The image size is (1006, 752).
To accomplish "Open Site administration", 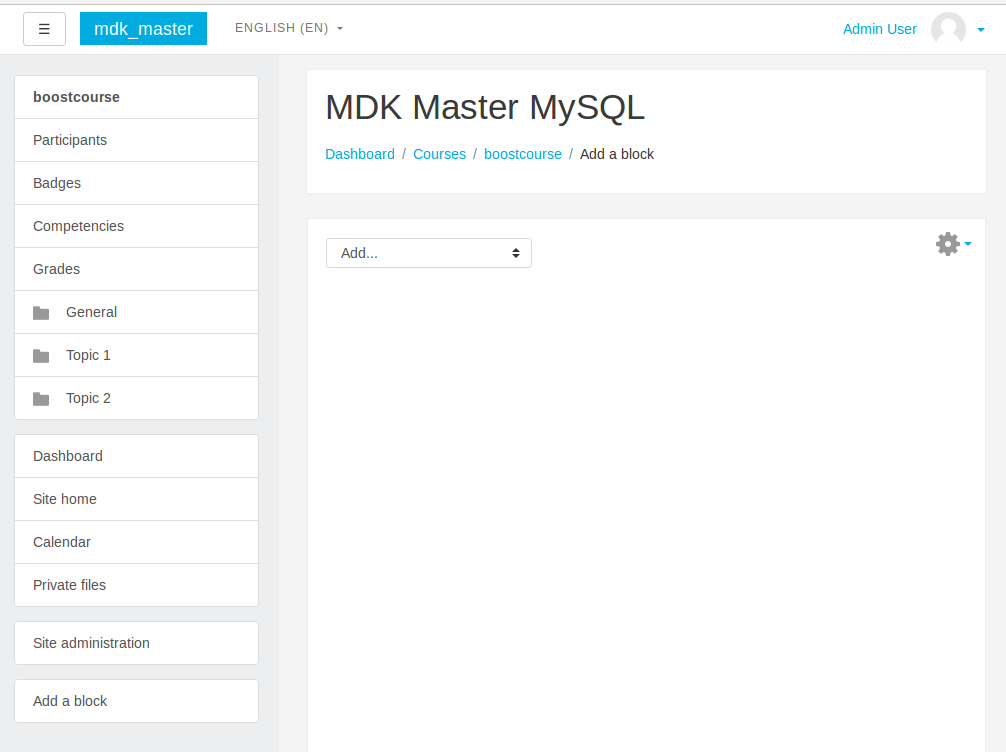I will (x=137, y=643).
